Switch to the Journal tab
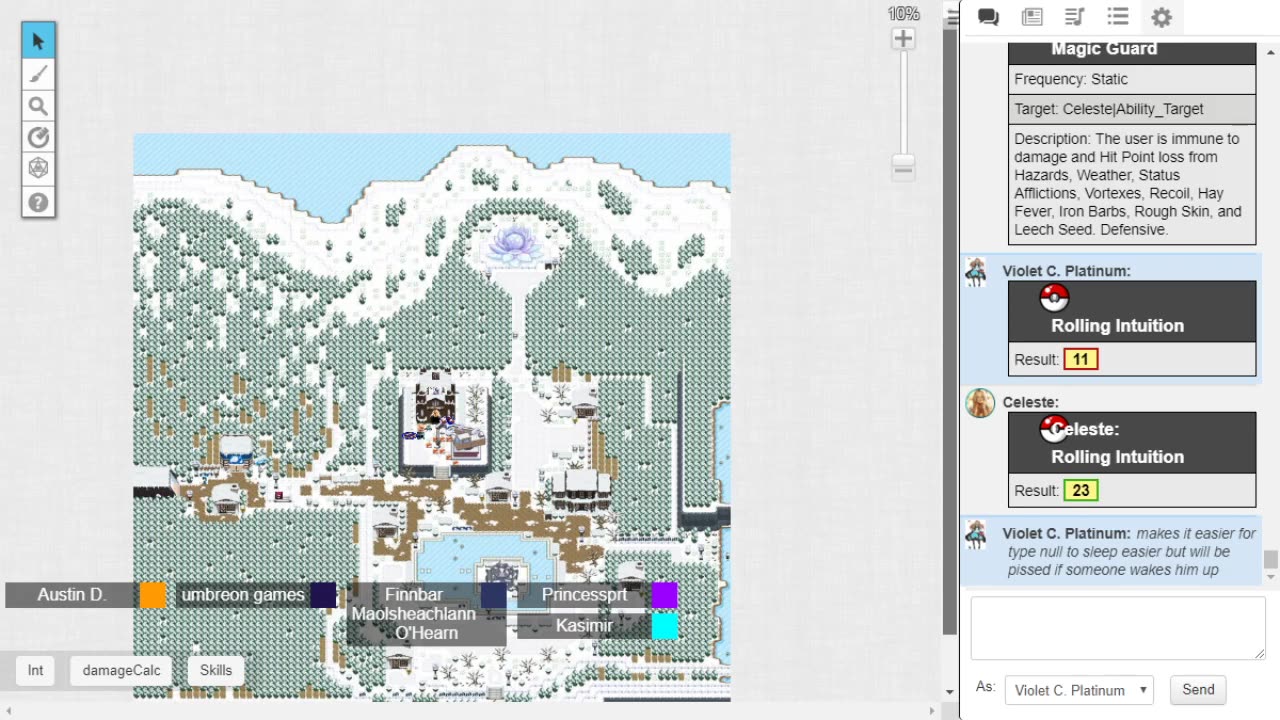The width and height of the screenshot is (1280, 720). (1032, 17)
